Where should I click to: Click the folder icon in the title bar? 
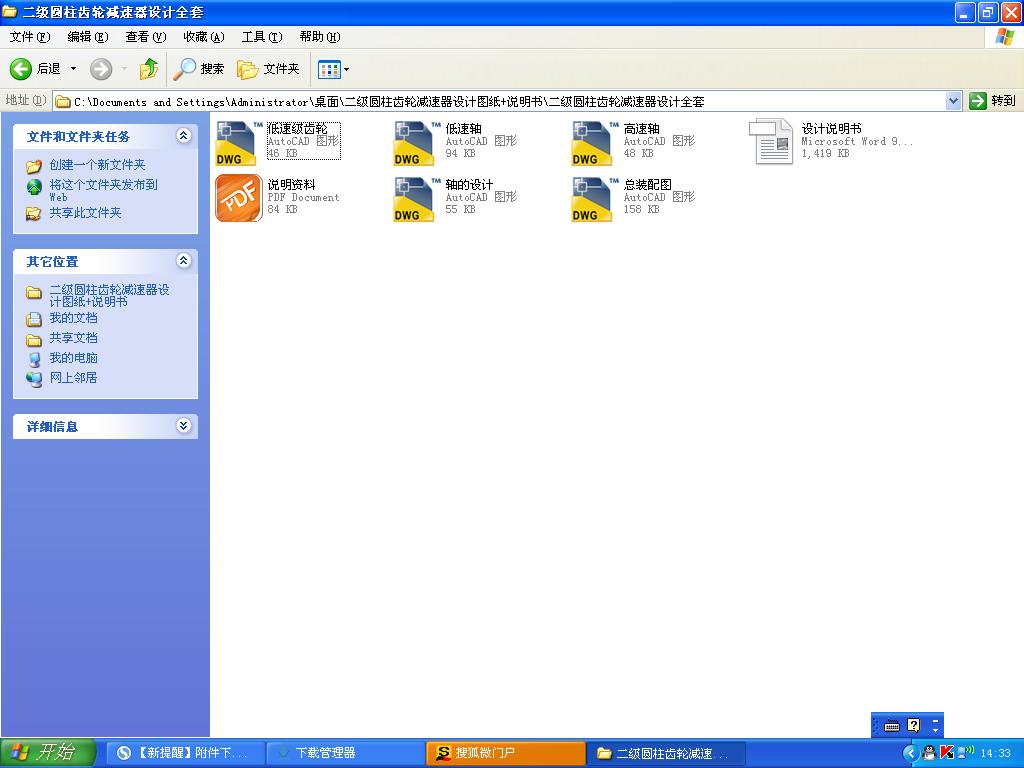(x=10, y=11)
